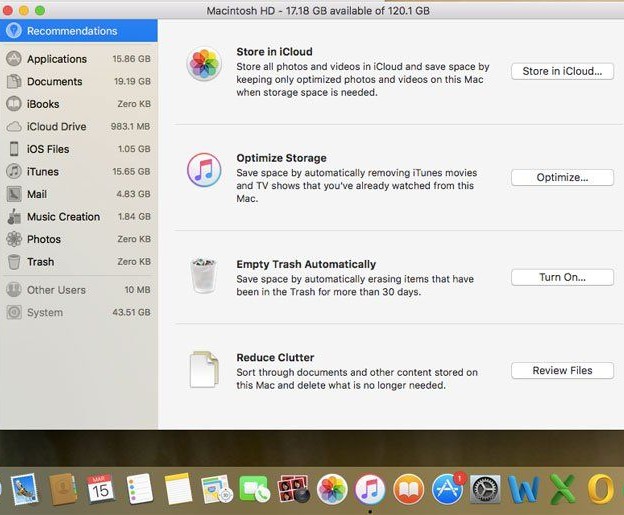Screen dimensions: 624x515
Task: Click the green zoom window button
Action: tap(40, 10)
